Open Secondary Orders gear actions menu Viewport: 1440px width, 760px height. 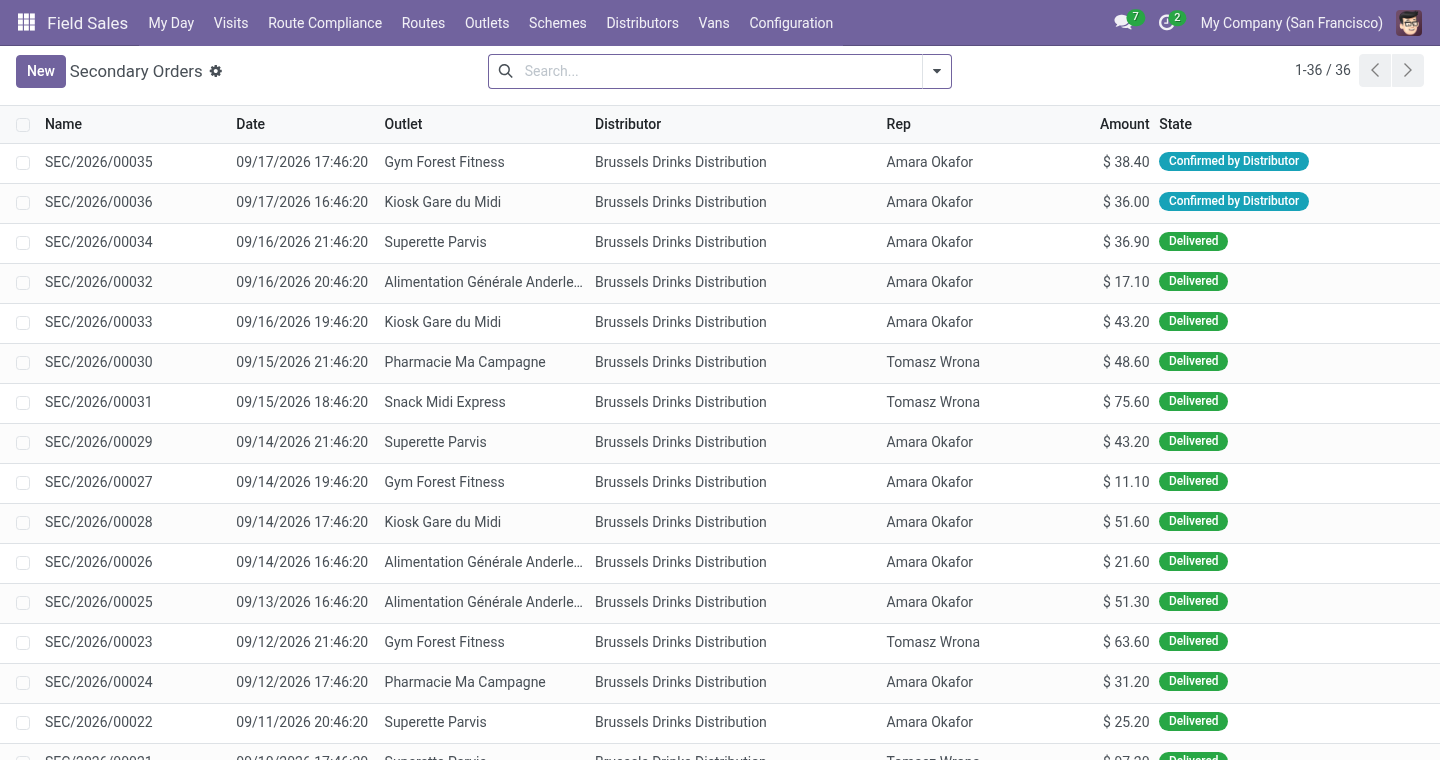pos(216,71)
